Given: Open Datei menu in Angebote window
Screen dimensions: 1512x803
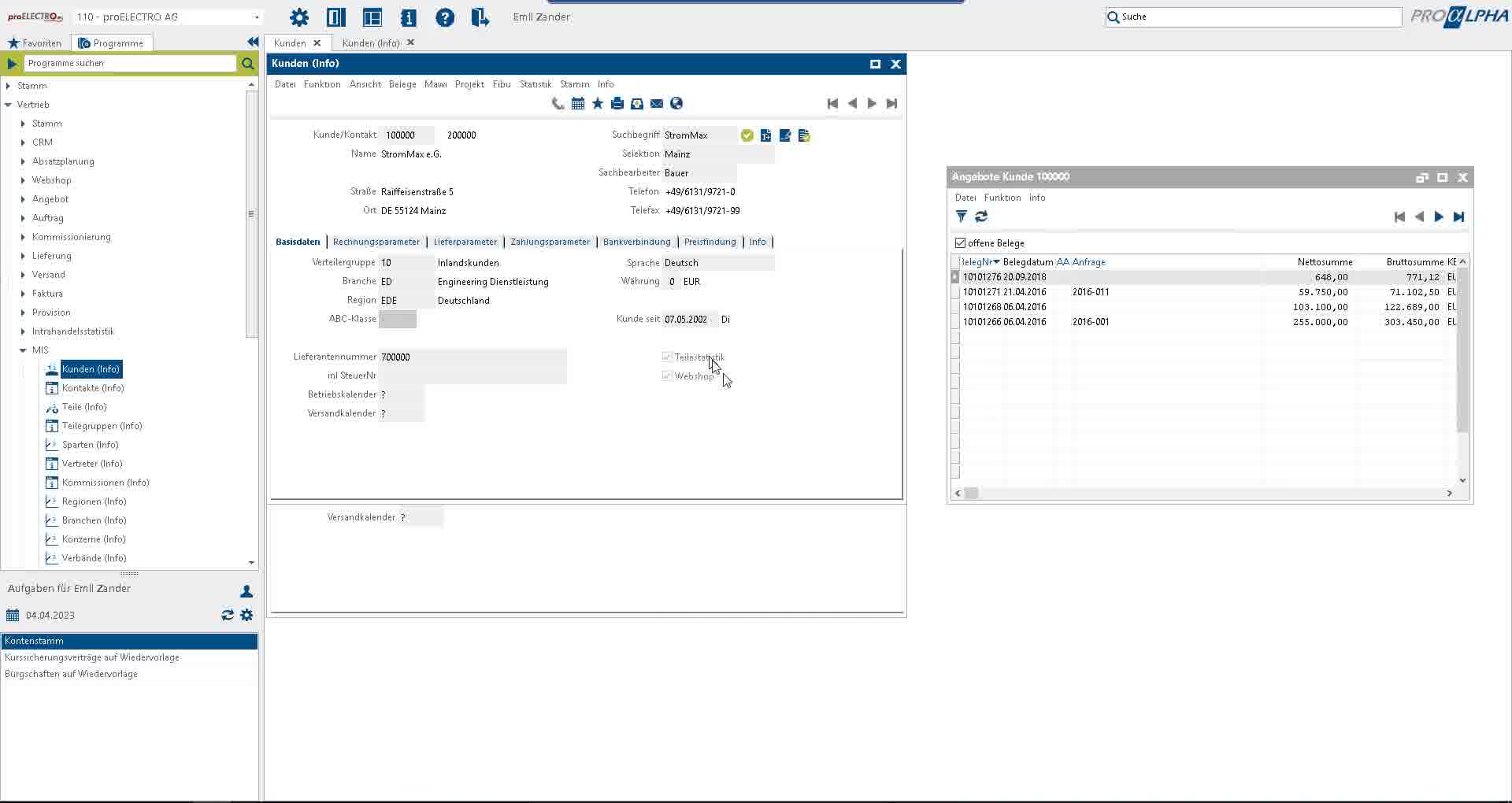Looking at the screenshot, I should click(965, 198).
